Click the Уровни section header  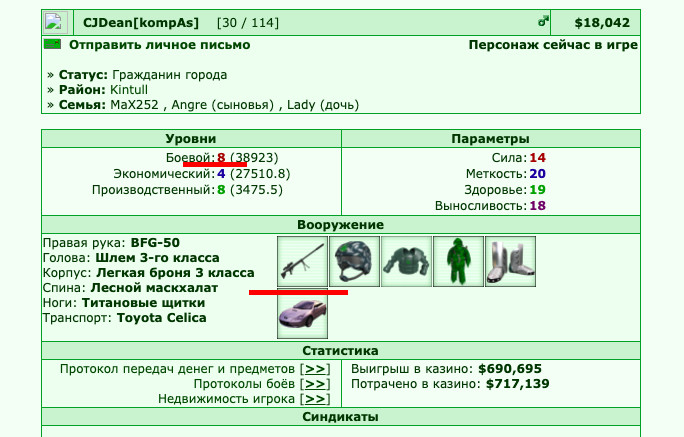coord(191,139)
